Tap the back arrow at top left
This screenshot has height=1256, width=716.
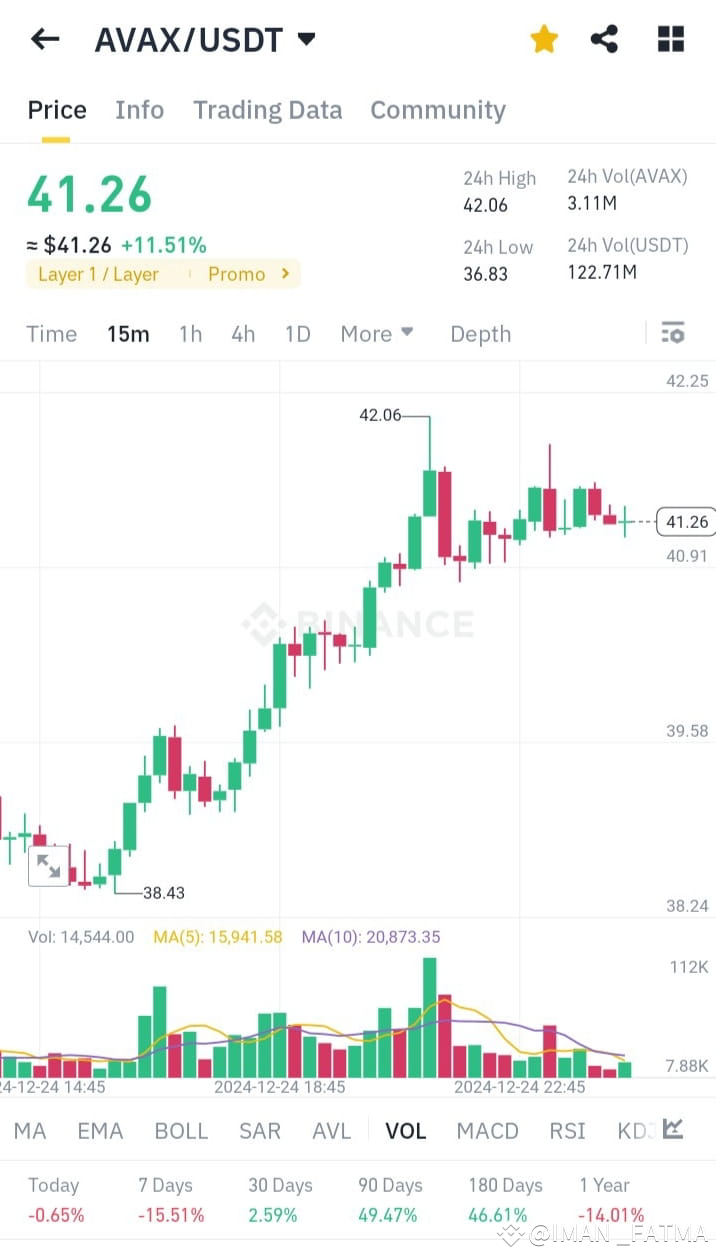coord(44,39)
